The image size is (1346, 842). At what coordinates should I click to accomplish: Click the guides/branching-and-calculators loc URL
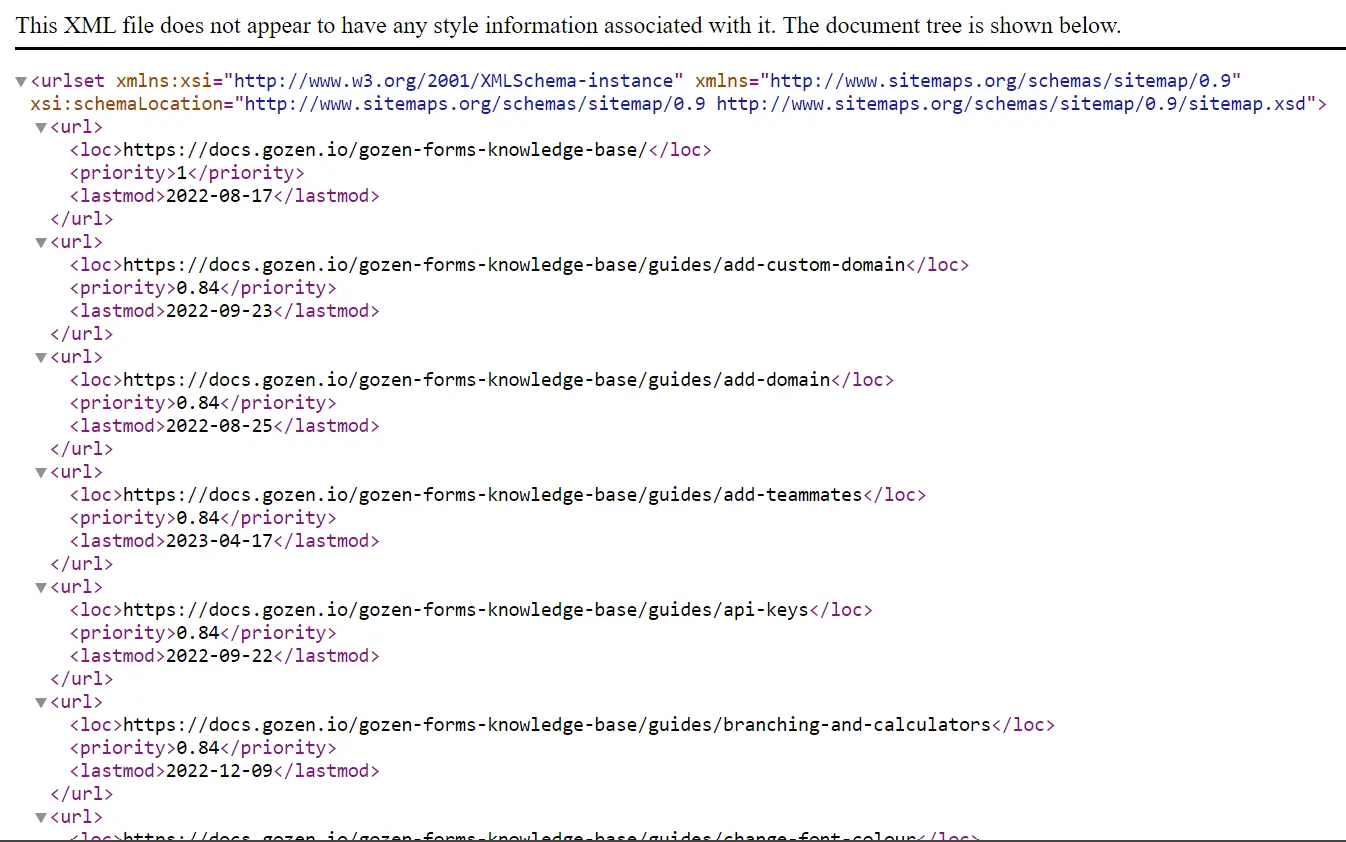[557, 725]
